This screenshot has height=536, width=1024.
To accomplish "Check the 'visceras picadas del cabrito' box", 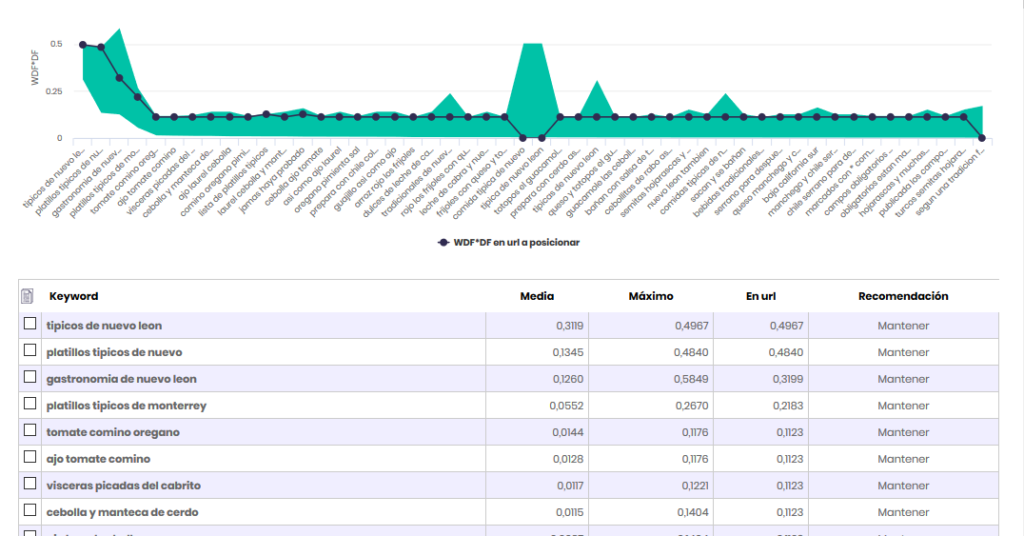I will tap(30, 485).
